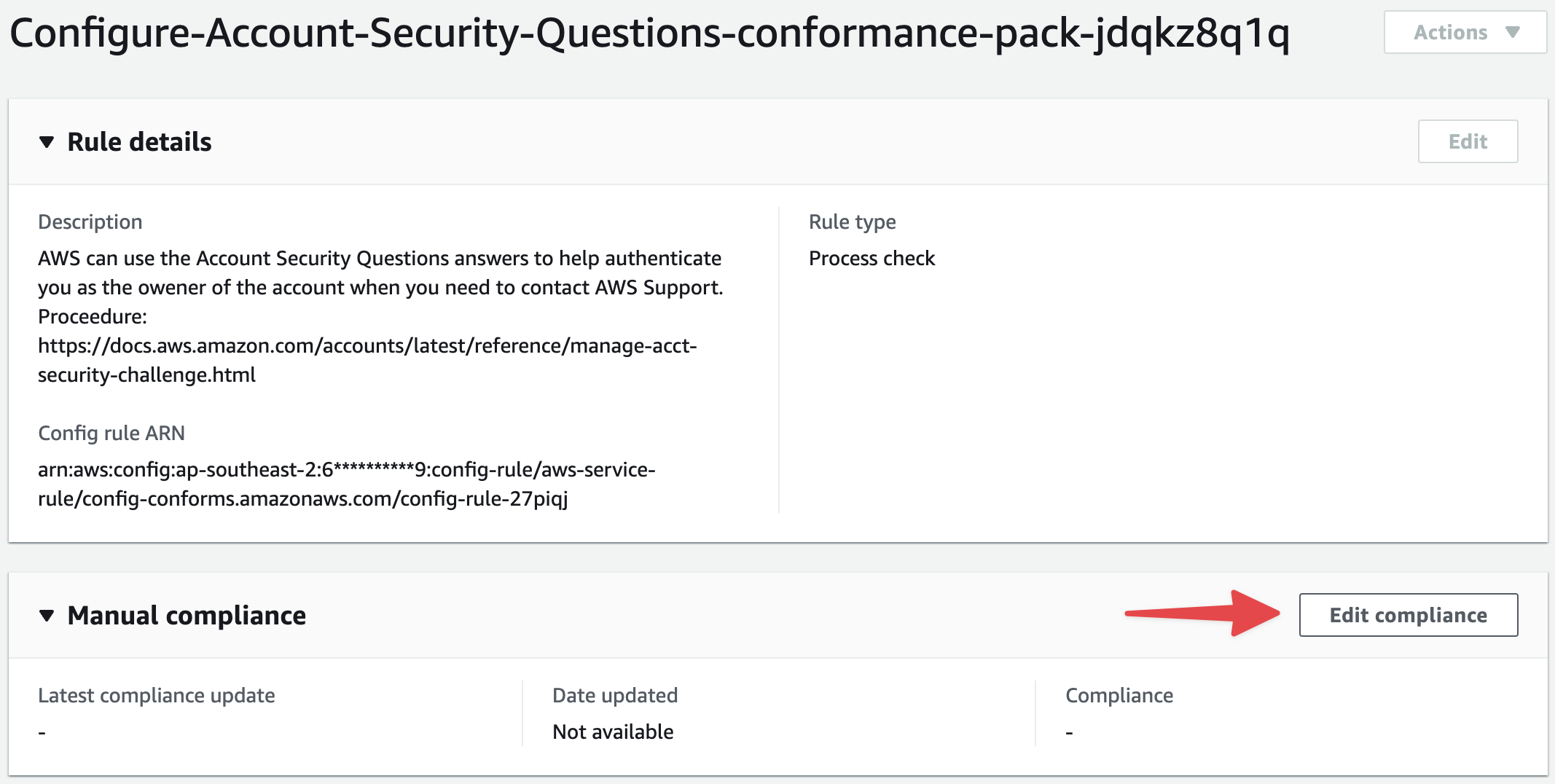
Task: Click the Rule details heading text
Action: pos(139,142)
